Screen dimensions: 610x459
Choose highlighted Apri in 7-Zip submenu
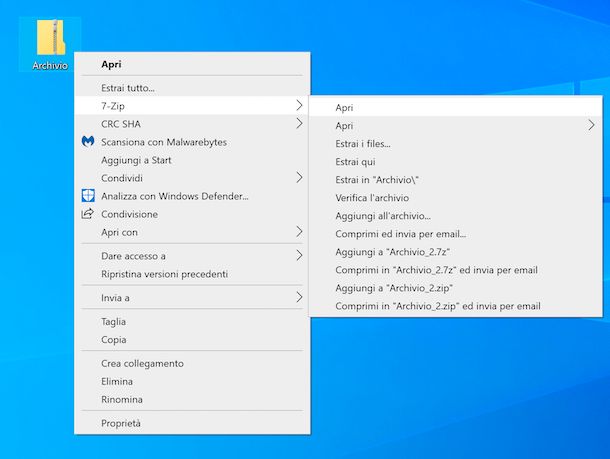(x=456, y=107)
